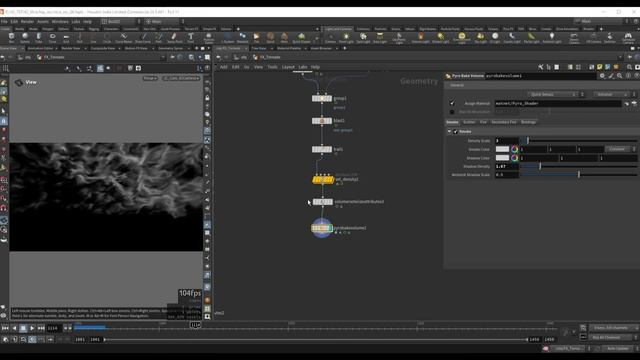Select the Spray Paint shelf tool
Screen dimensions: 640x360
tap(175, 38)
